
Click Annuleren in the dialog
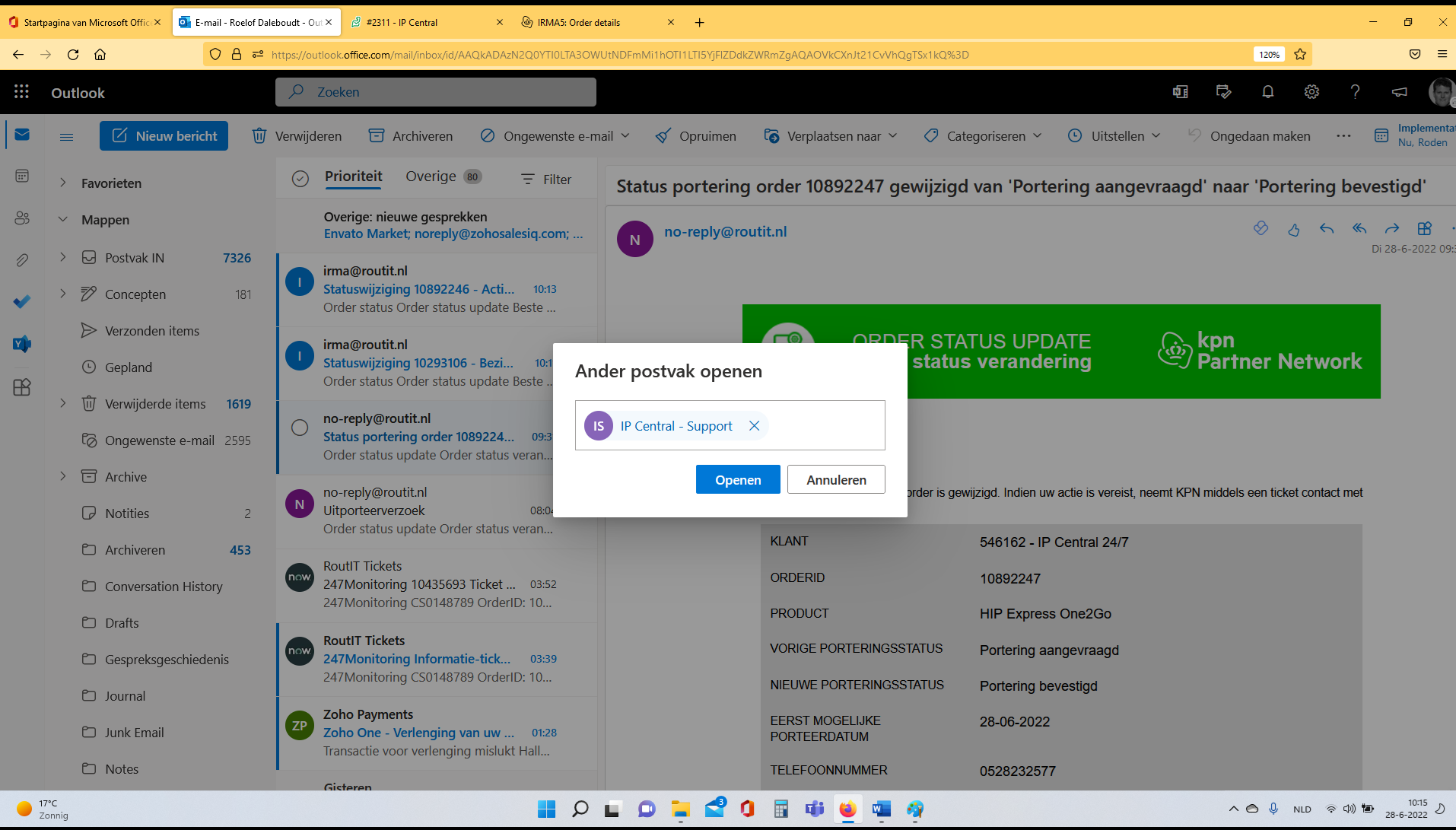[x=836, y=479]
